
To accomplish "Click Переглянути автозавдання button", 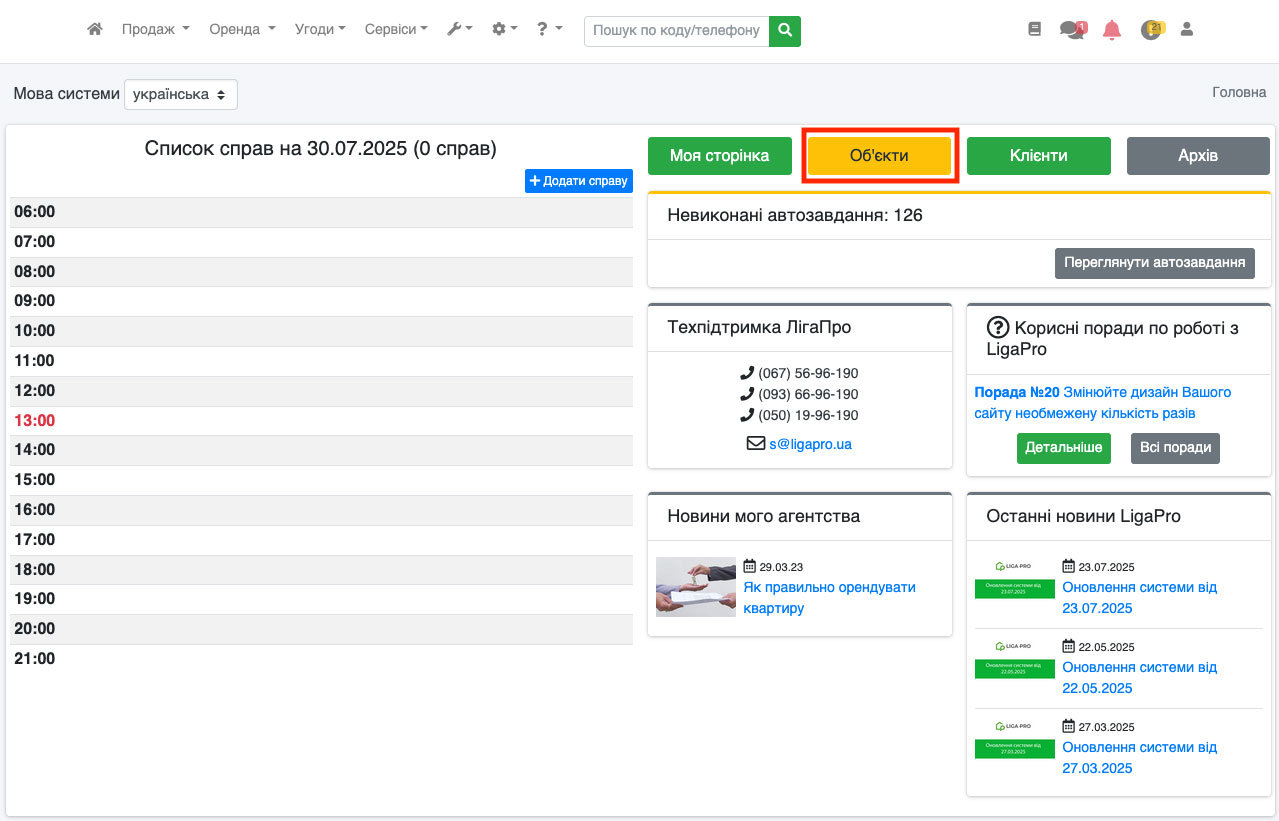I will (1154, 263).
